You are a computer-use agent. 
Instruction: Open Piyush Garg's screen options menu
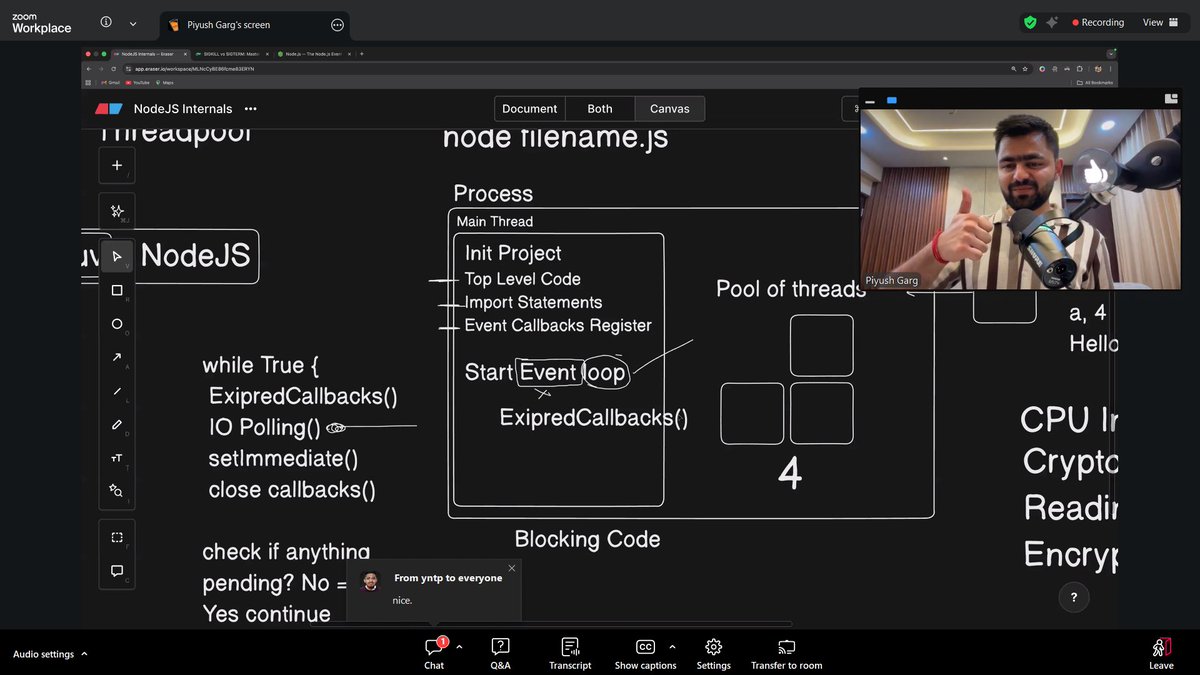pyautogui.click(x=337, y=25)
